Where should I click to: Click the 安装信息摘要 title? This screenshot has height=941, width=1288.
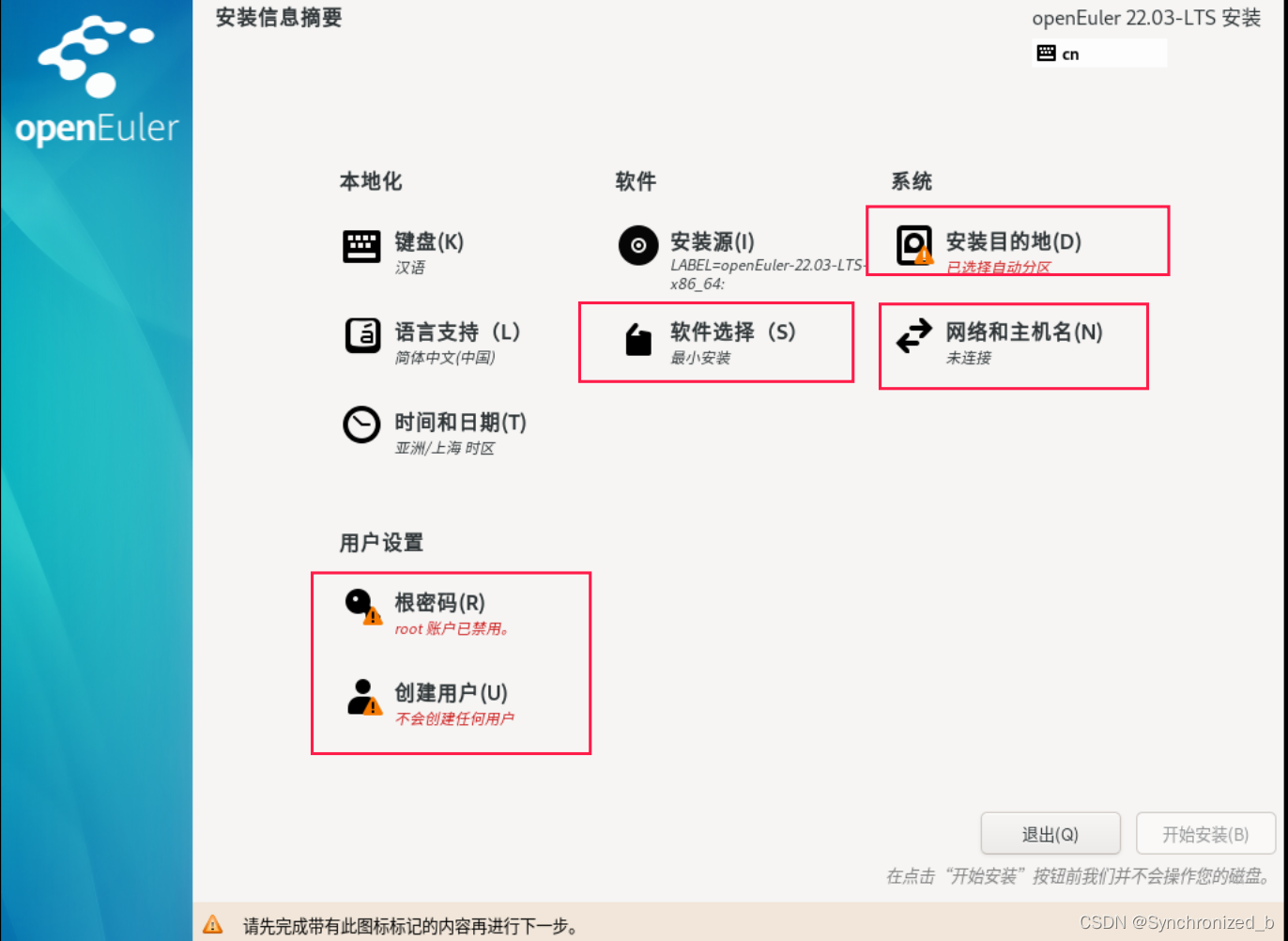pyautogui.click(x=279, y=18)
